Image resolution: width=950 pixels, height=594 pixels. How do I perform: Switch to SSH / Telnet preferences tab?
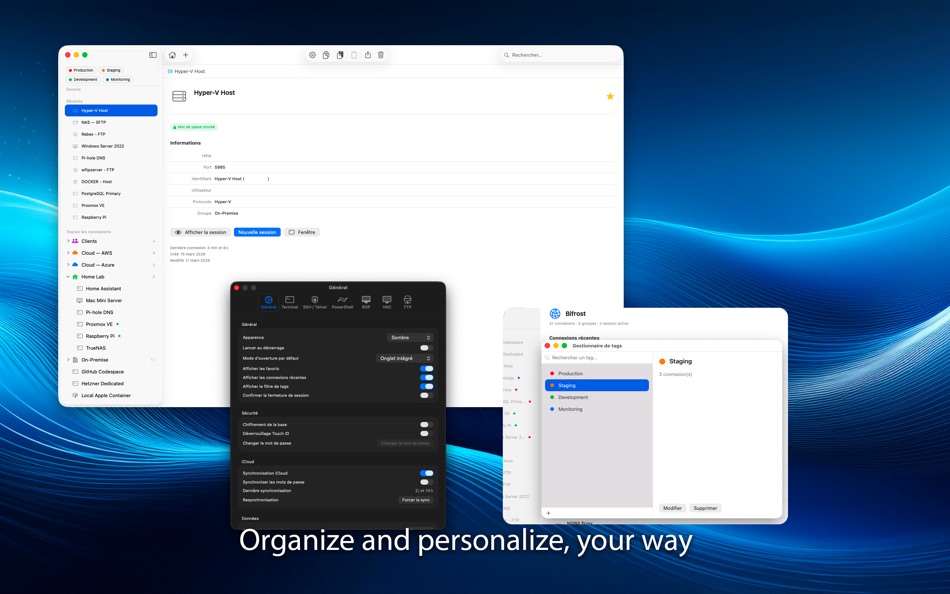314,302
